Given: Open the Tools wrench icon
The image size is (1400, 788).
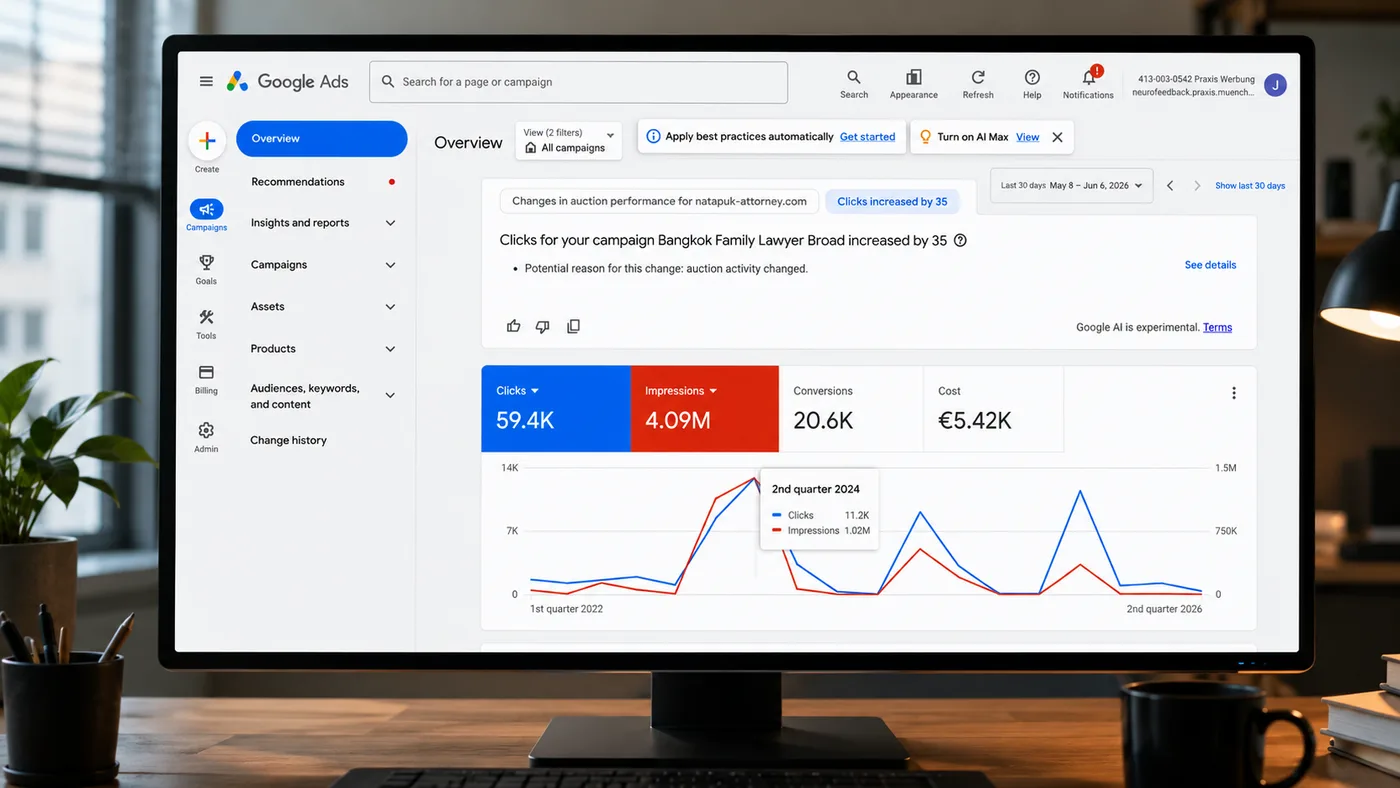Looking at the screenshot, I should coord(206,317).
